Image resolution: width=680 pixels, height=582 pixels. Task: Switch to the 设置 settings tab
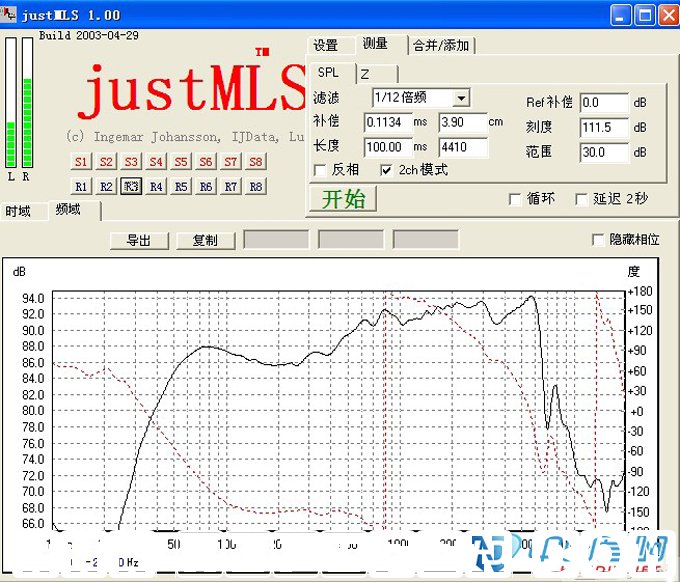point(326,46)
